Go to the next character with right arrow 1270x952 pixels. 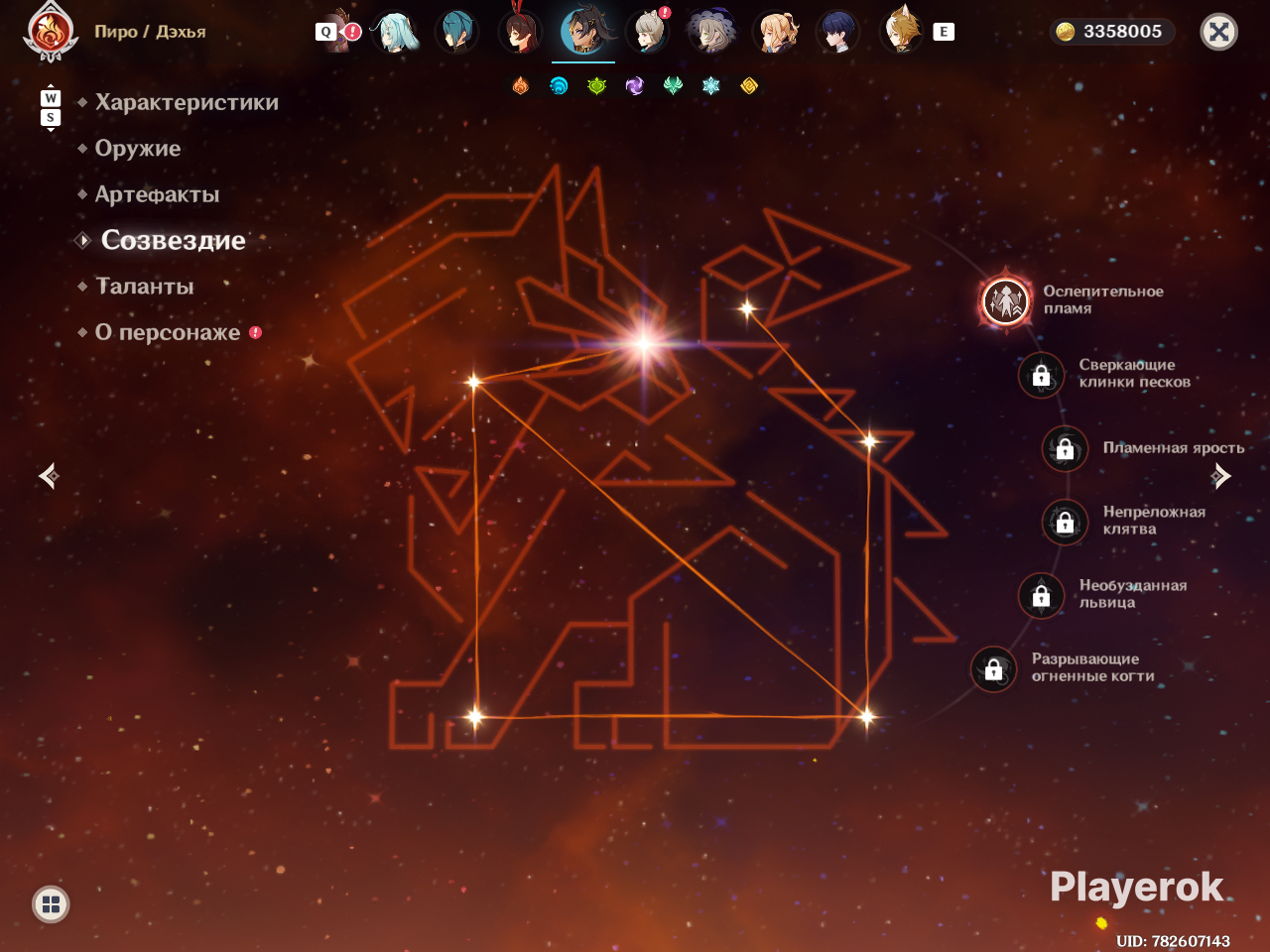(x=1221, y=476)
